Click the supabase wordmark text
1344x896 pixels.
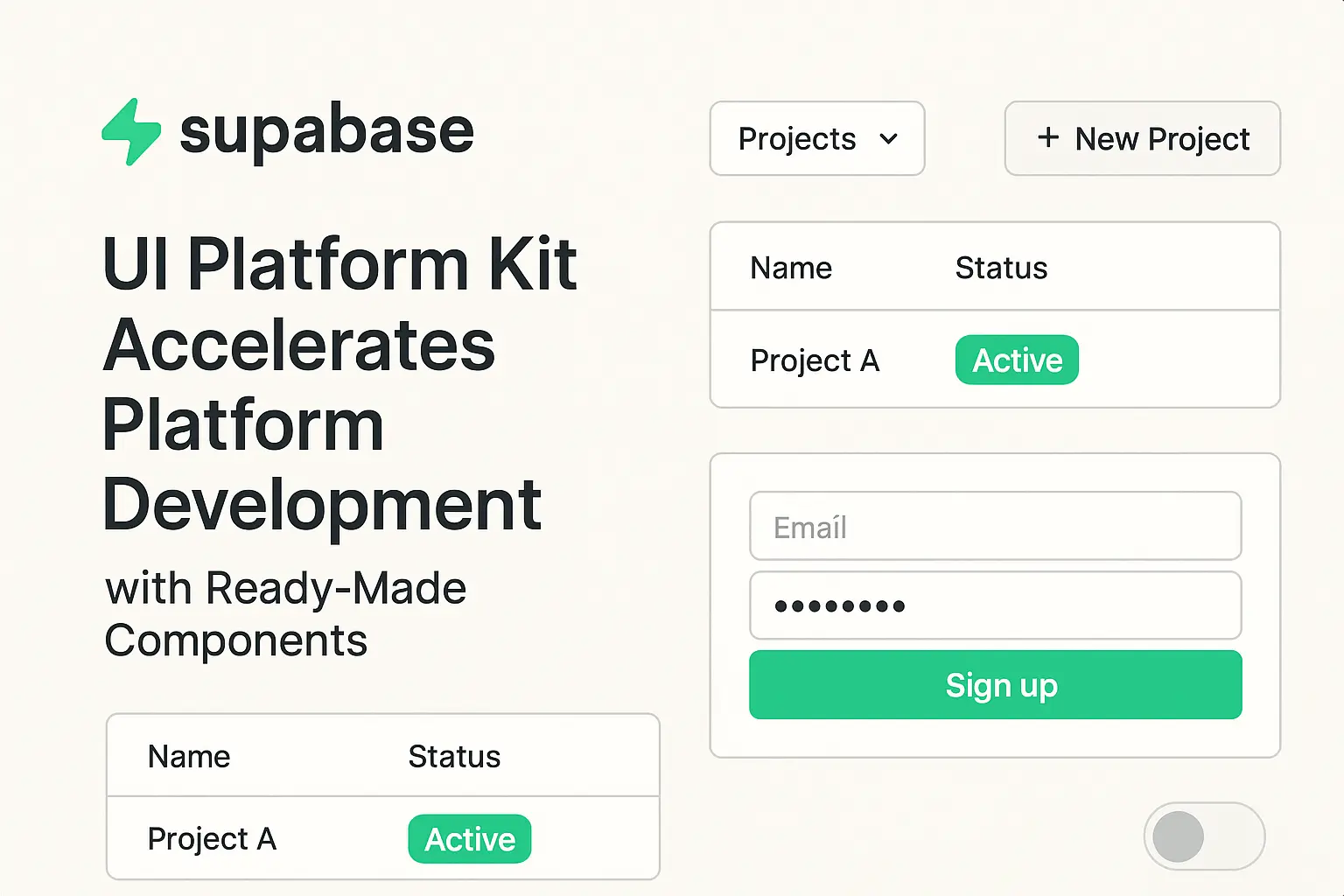coord(326,133)
